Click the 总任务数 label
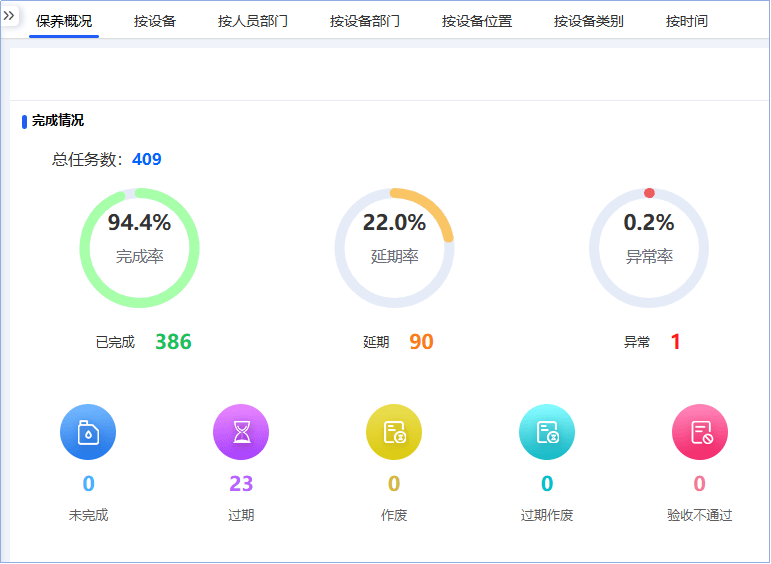This screenshot has height=564, width=771. point(85,159)
